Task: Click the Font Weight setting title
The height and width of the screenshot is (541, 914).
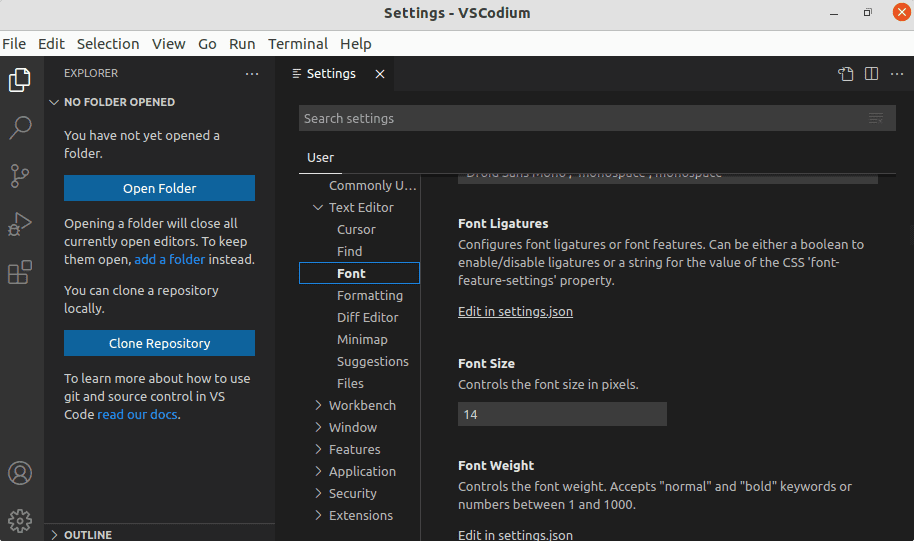Action: point(495,465)
